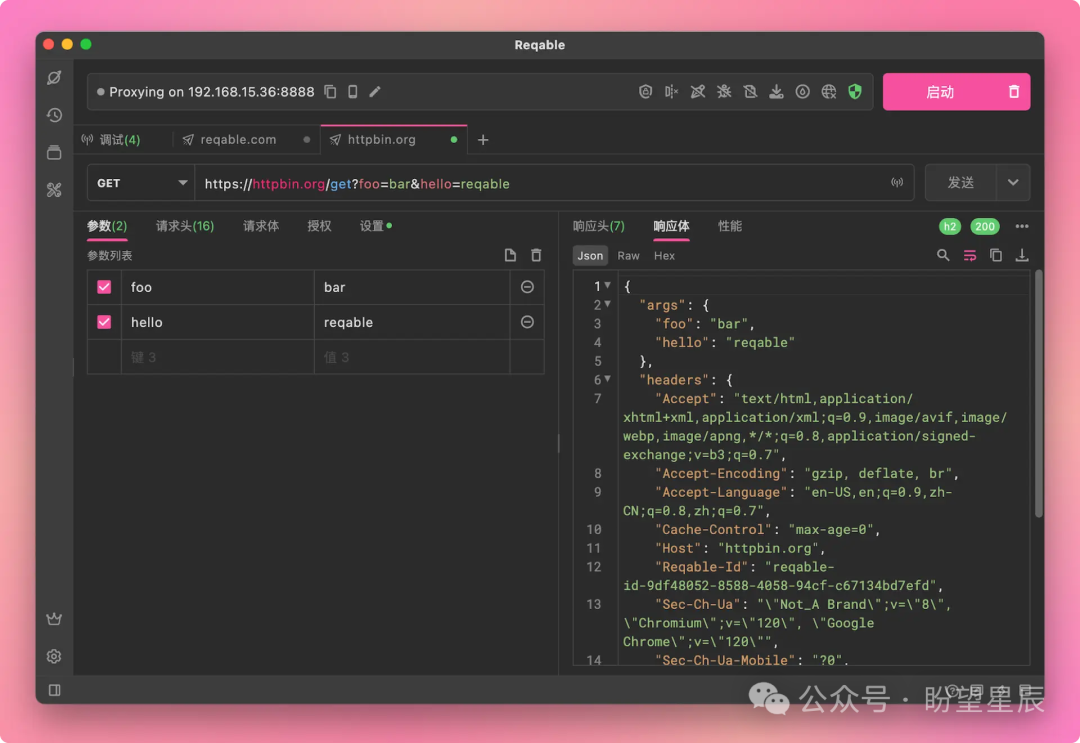
Task: Collapse the root JSON object on line 1
Action: pyautogui.click(x=608, y=285)
